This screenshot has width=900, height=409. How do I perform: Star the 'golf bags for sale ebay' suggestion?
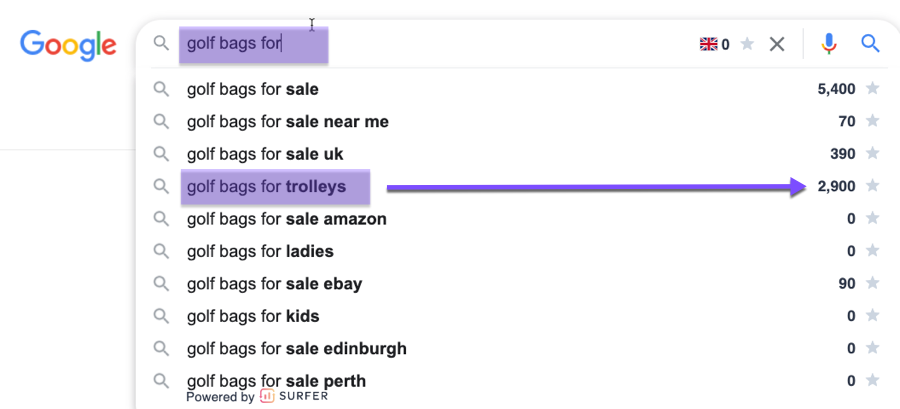(x=872, y=283)
